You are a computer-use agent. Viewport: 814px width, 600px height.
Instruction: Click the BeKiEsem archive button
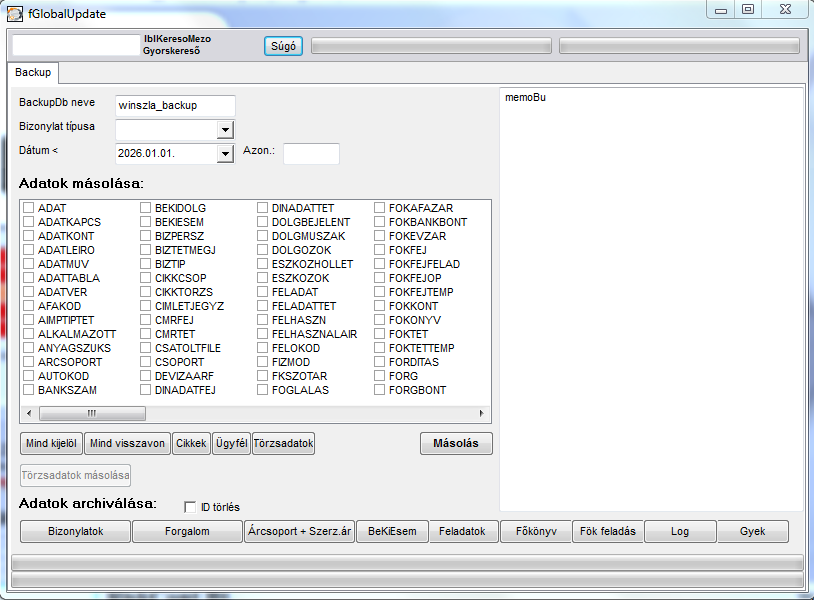(x=392, y=531)
